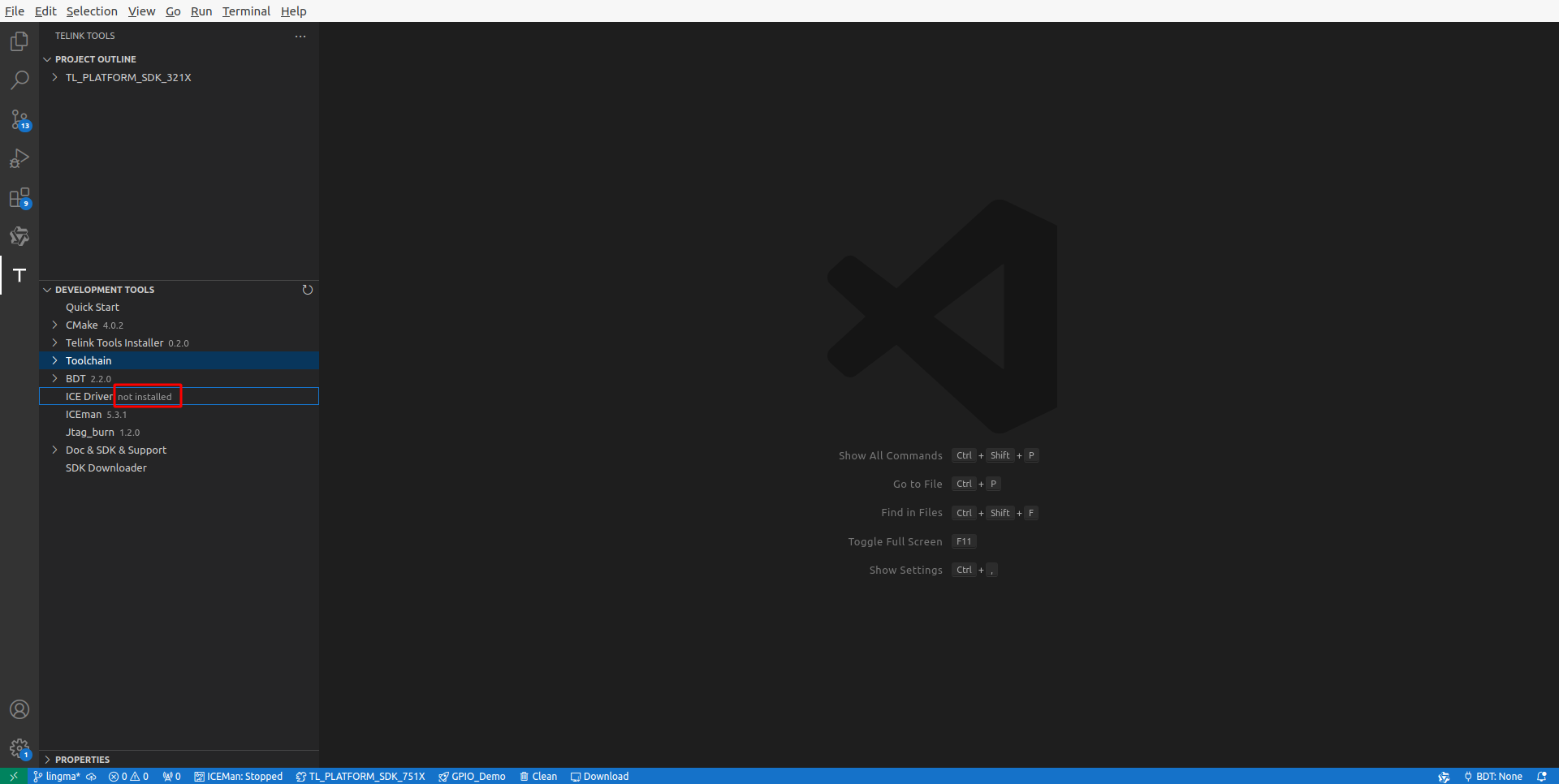Select SDK Downloader in the tree

pos(106,467)
